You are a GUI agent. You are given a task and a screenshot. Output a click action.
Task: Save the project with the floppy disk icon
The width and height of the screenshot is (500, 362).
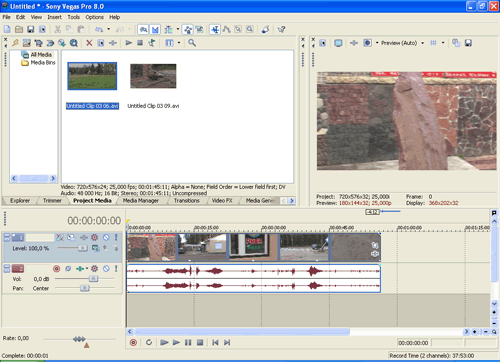[x=31, y=29]
